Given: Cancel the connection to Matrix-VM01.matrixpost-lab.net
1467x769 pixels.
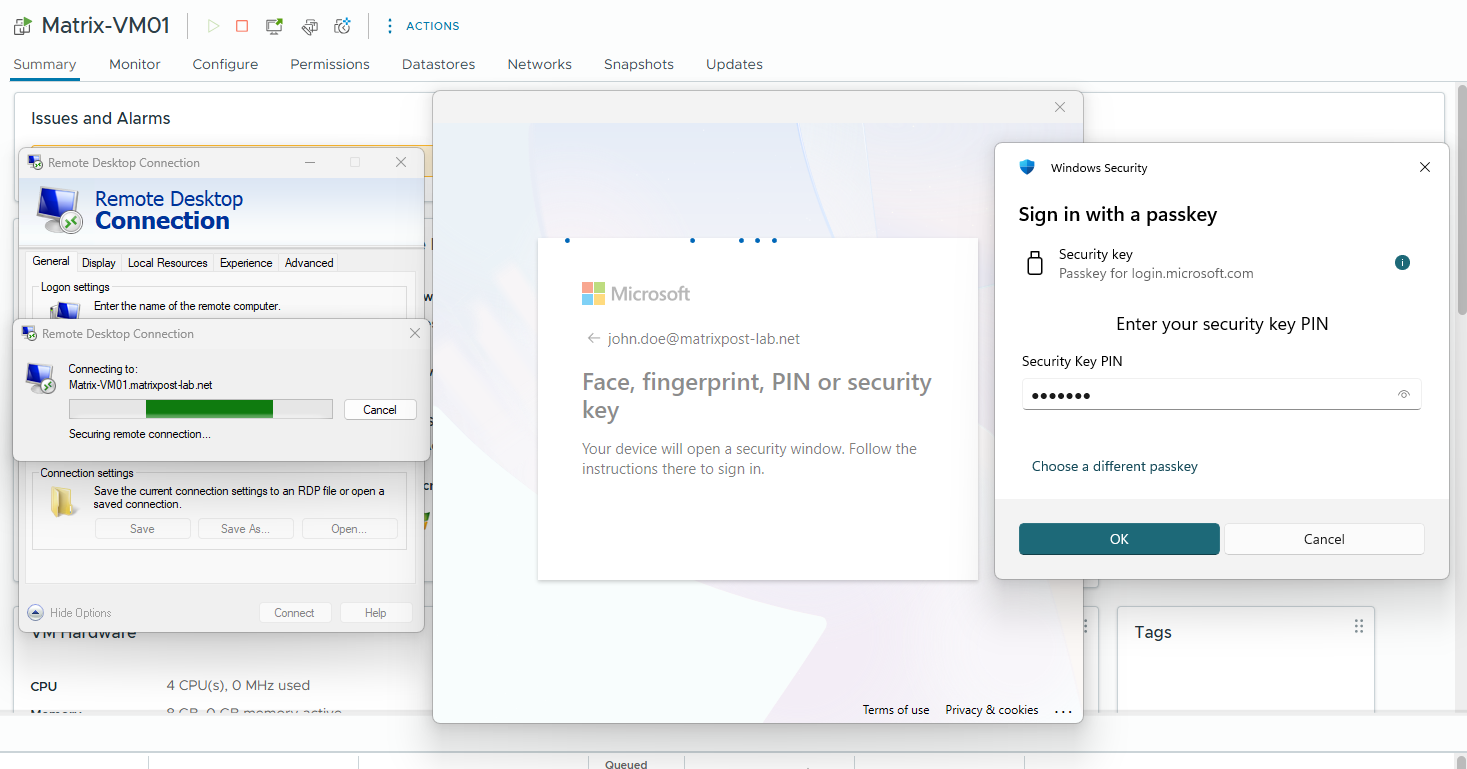Looking at the screenshot, I should coord(380,410).
